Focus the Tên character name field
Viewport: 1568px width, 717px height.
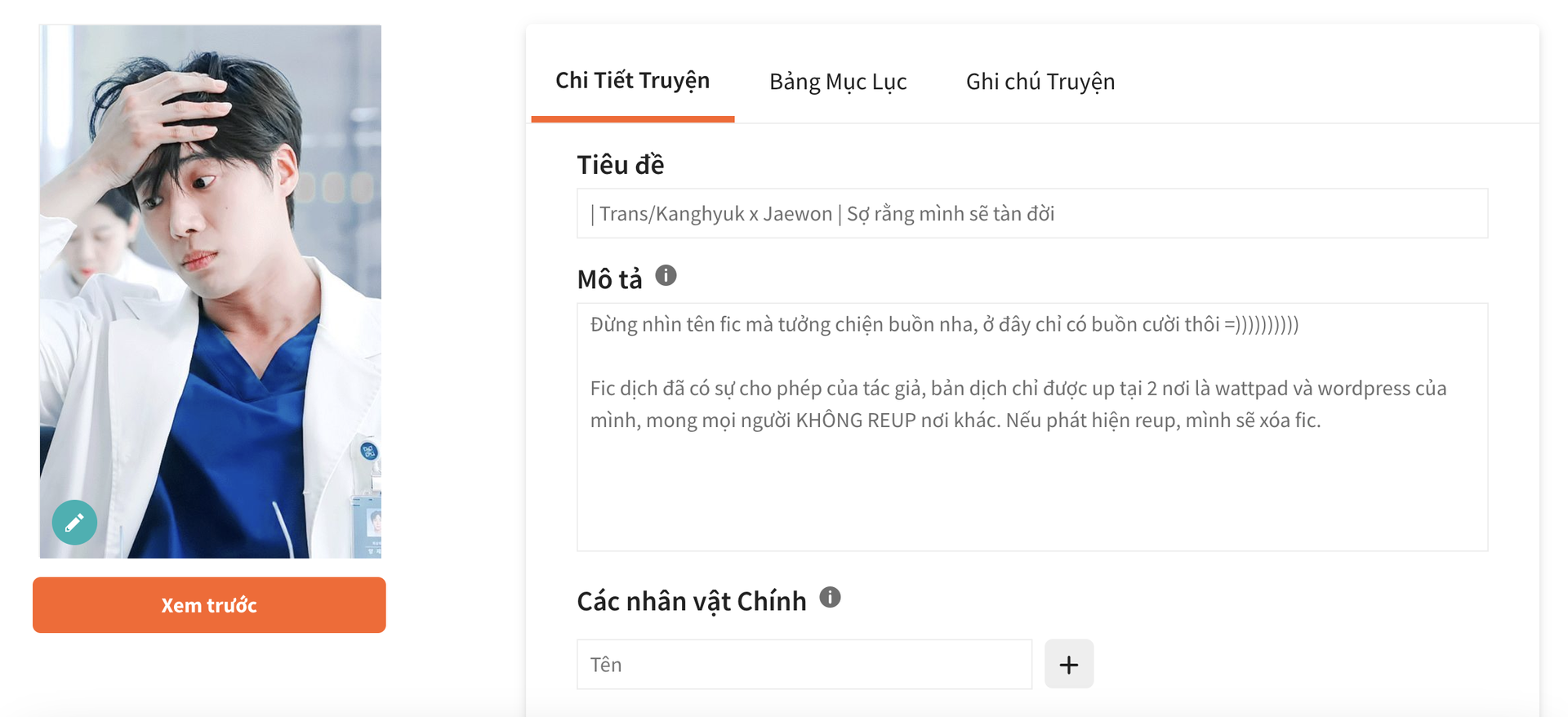tap(804, 664)
